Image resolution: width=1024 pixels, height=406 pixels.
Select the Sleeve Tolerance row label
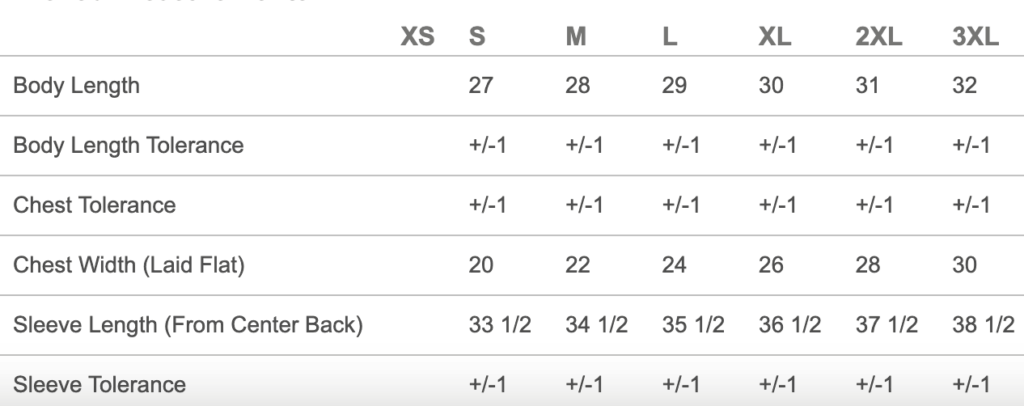tap(99, 384)
